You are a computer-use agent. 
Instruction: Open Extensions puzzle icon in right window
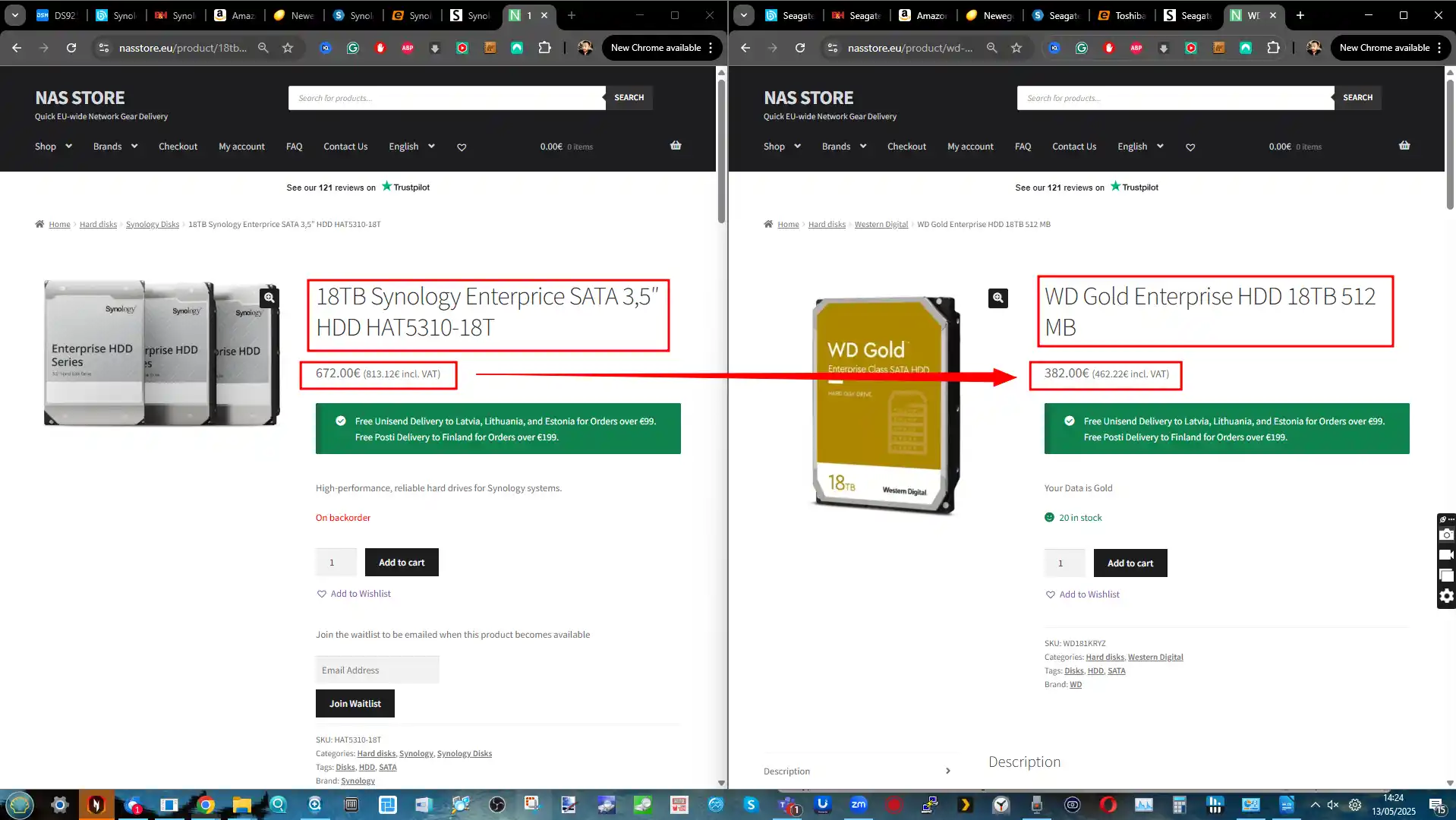pyautogui.click(x=1273, y=48)
